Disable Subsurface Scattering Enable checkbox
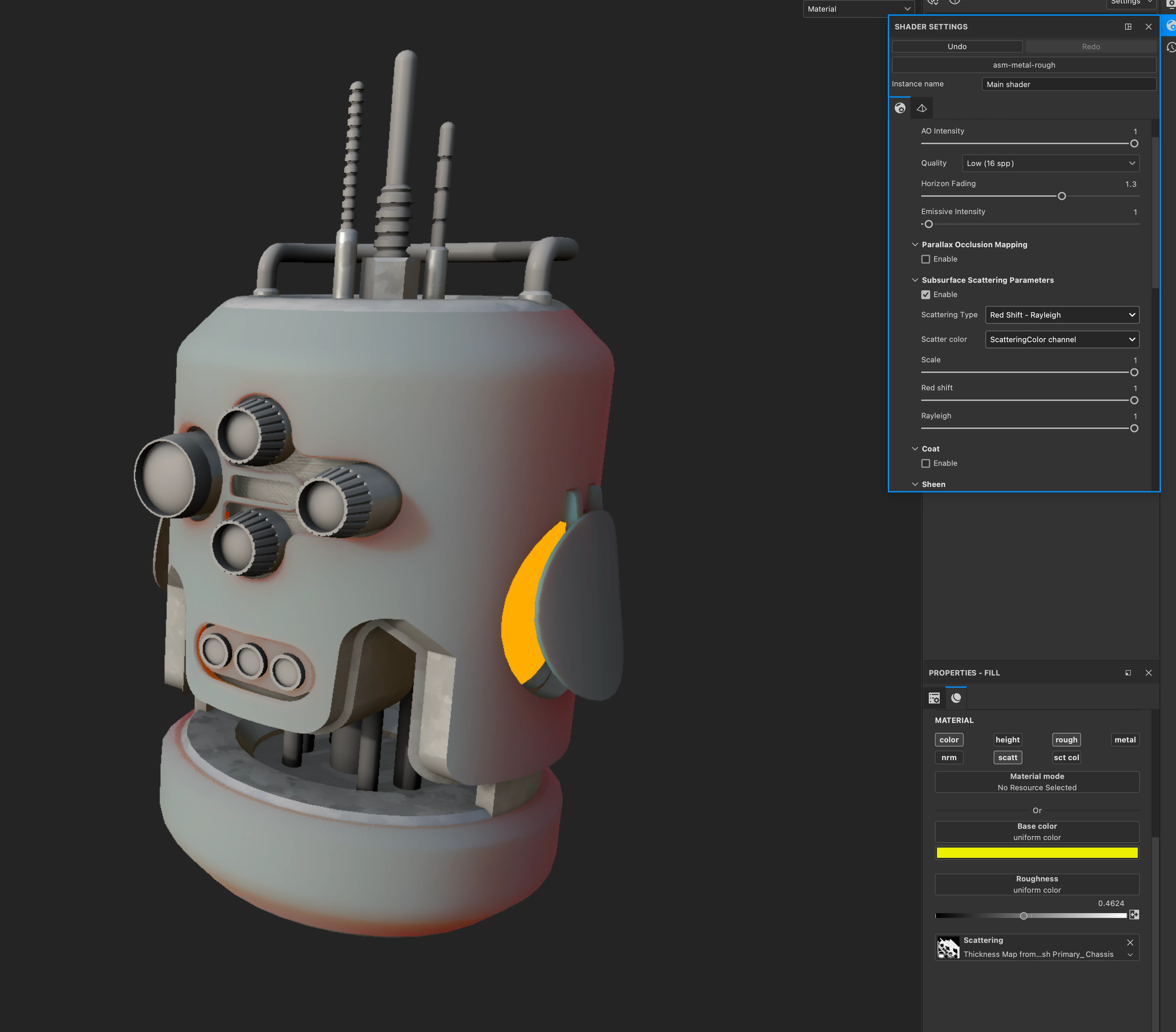Viewport: 1176px width, 1032px height. (x=926, y=294)
